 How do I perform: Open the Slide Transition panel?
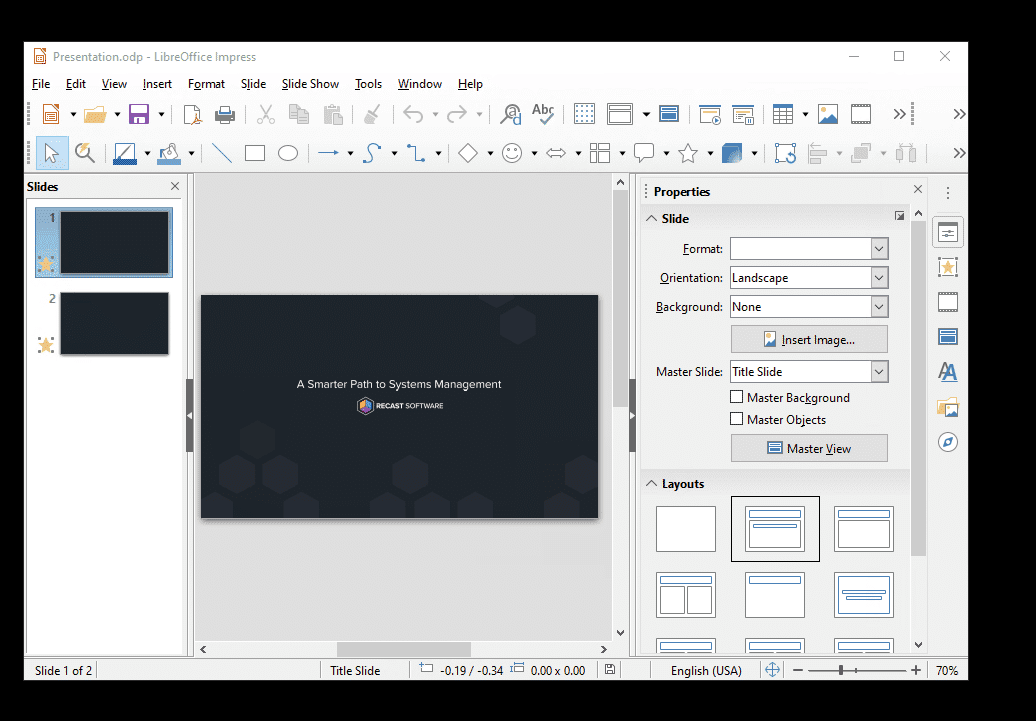(947, 301)
